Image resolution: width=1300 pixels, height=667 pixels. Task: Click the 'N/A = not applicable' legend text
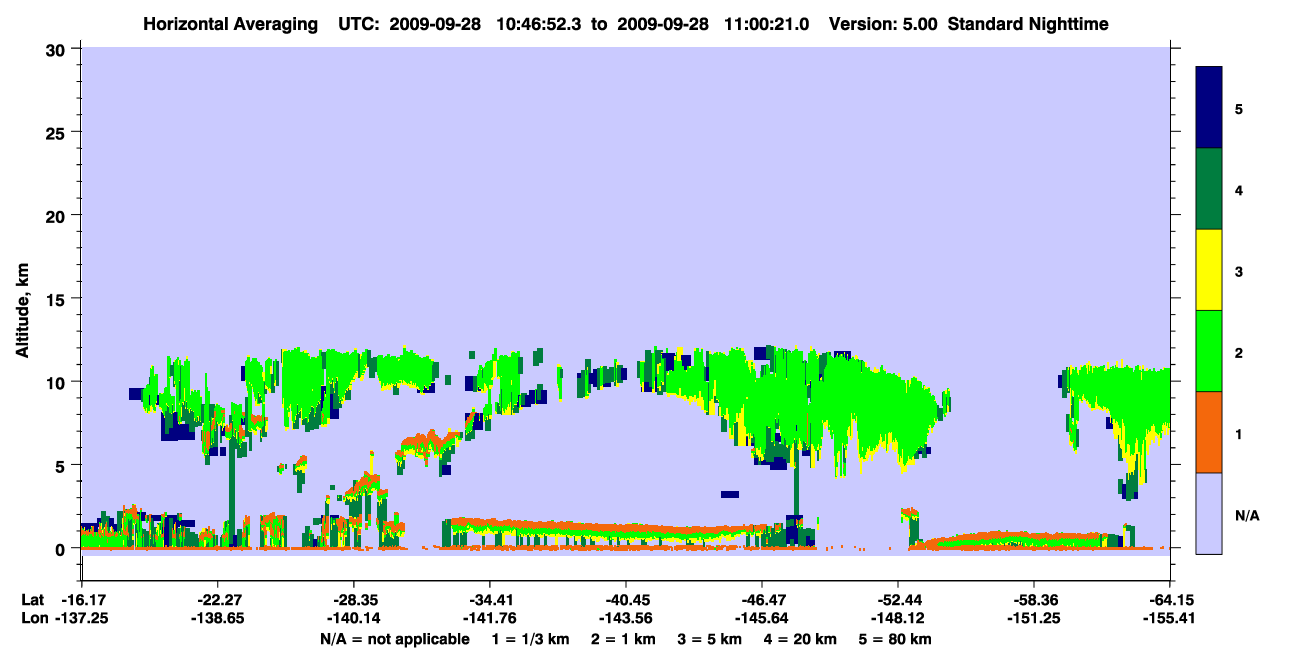tap(394, 639)
